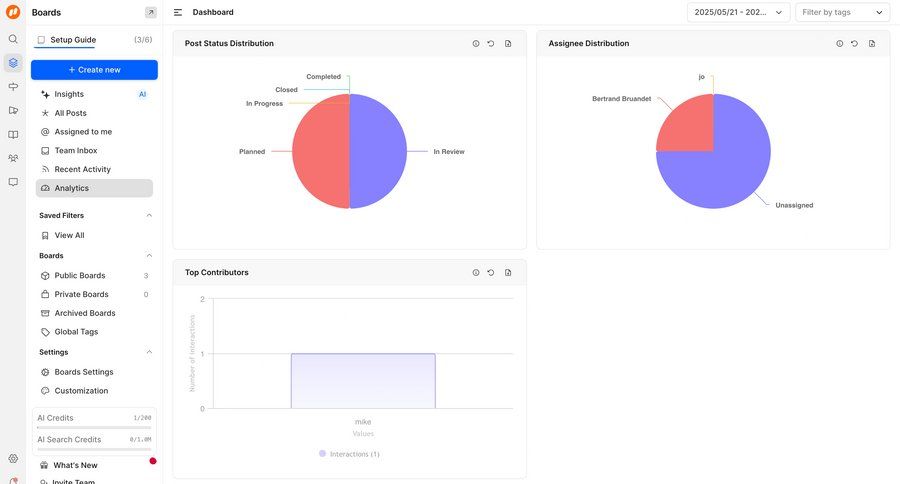Click the In Review purple pie slice
Screen dimensions: 900x484
pos(378,152)
